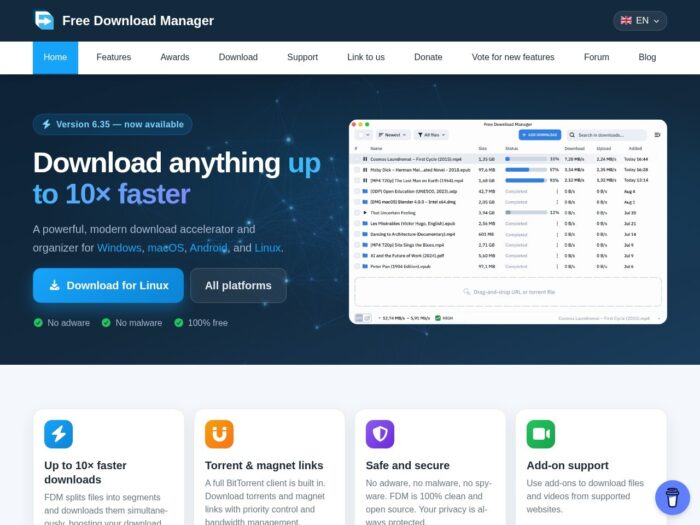Click the Free Download Manager logo icon
700x525 pixels.
[44, 20]
